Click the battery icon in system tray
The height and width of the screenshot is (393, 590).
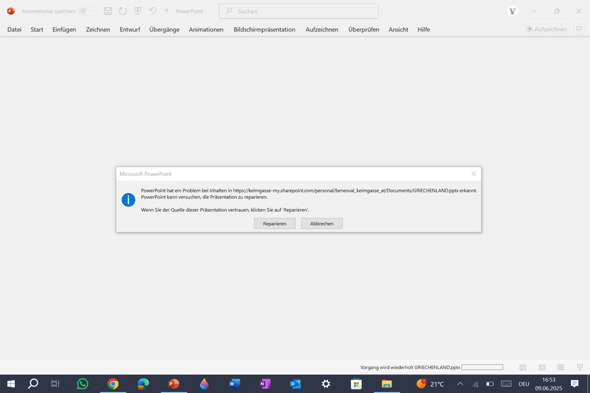point(490,384)
